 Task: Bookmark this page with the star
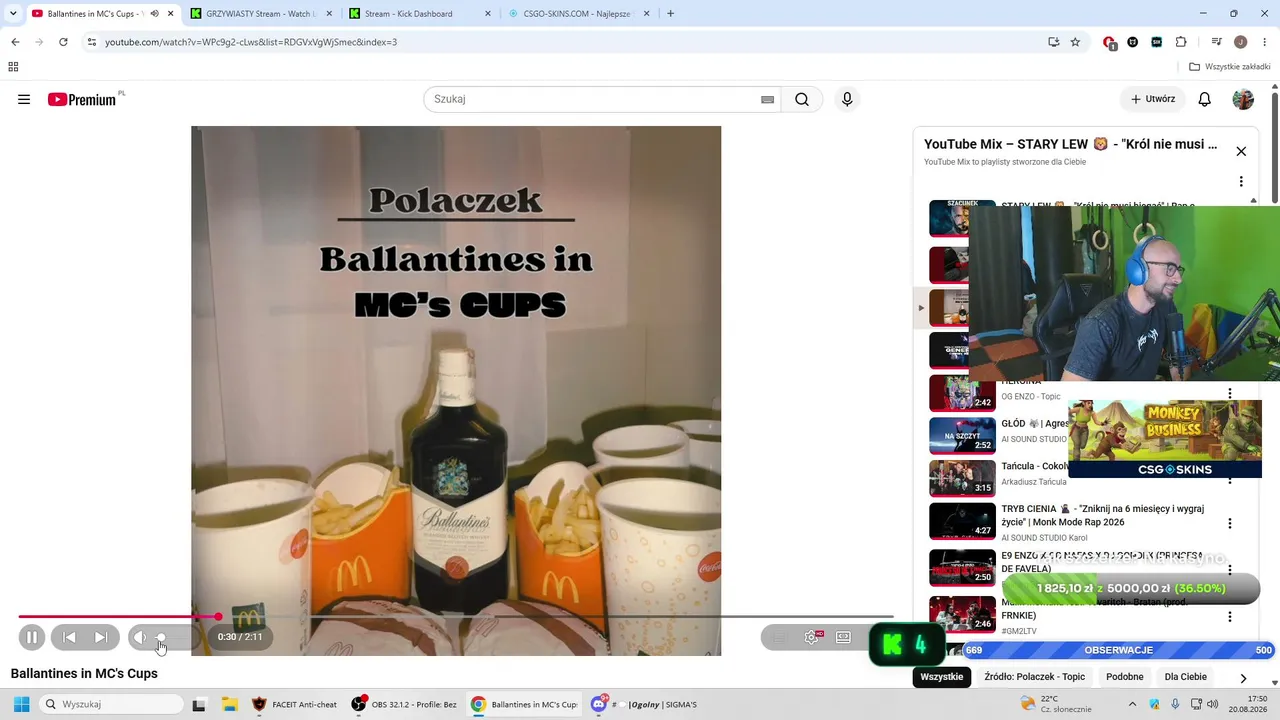tap(1076, 42)
